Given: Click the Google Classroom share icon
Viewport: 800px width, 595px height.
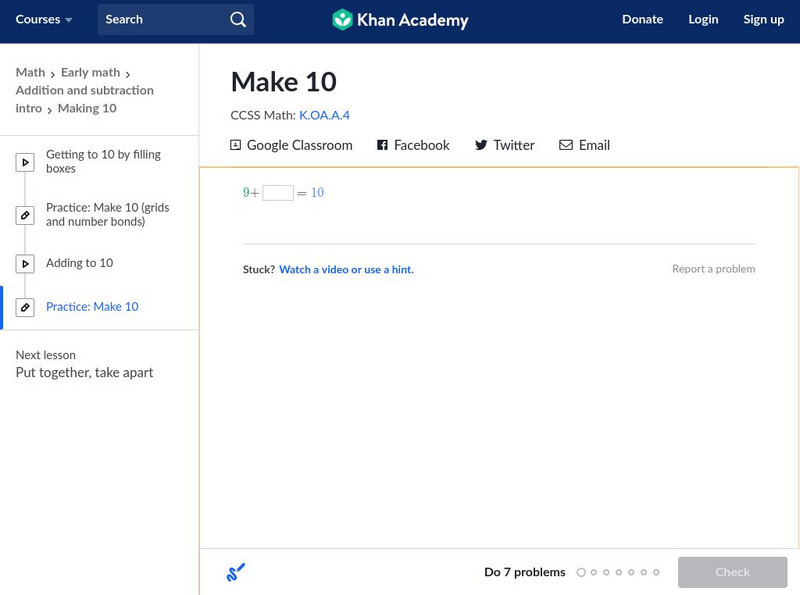Looking at the screenshot, I should pos(237,145).
